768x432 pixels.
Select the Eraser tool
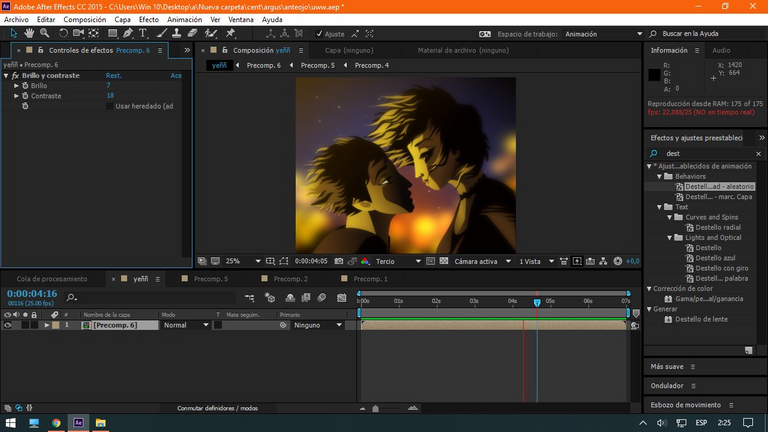pyautogui.click(x=192, y=33)
